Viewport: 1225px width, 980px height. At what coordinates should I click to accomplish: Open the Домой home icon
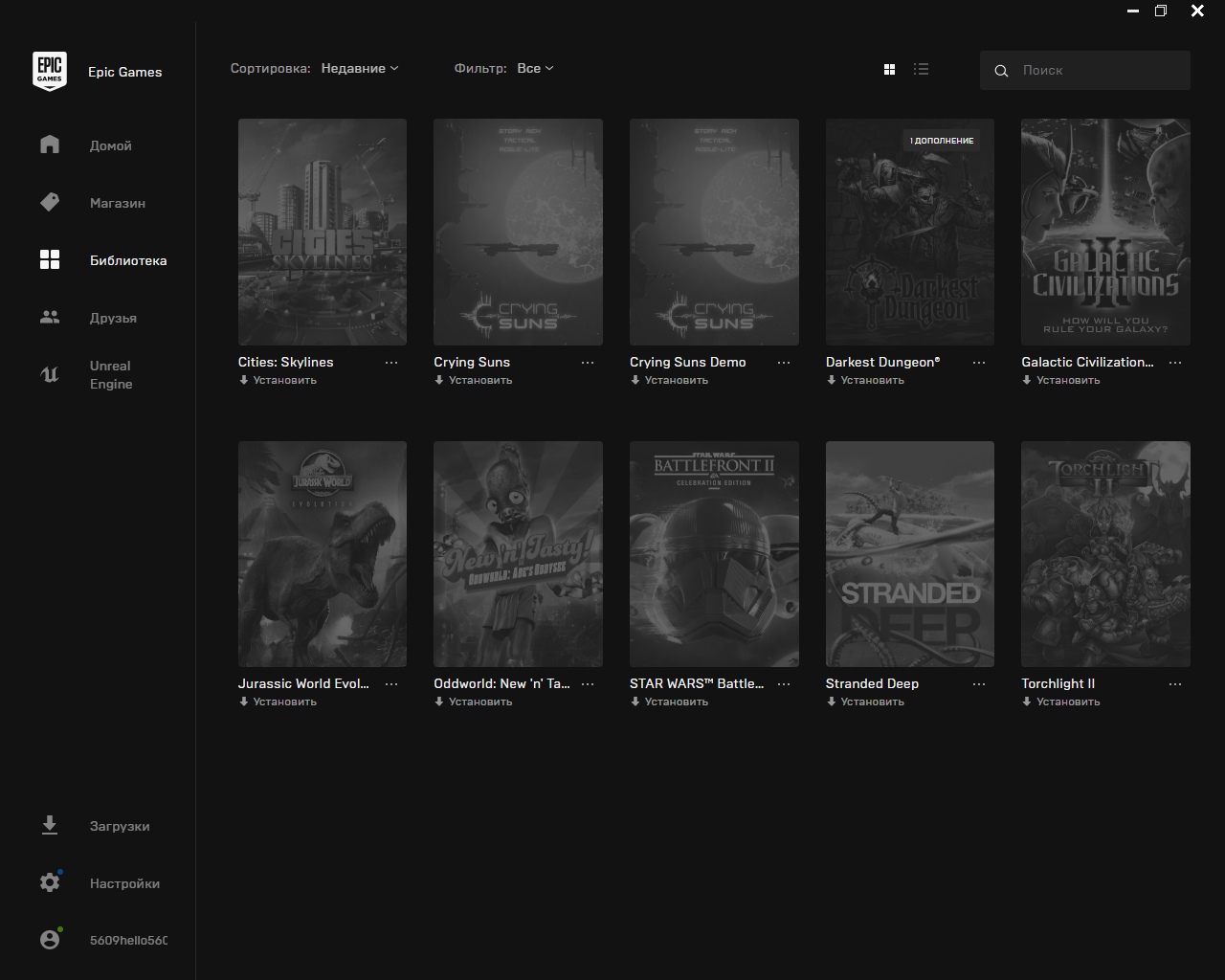coord(50,145)
